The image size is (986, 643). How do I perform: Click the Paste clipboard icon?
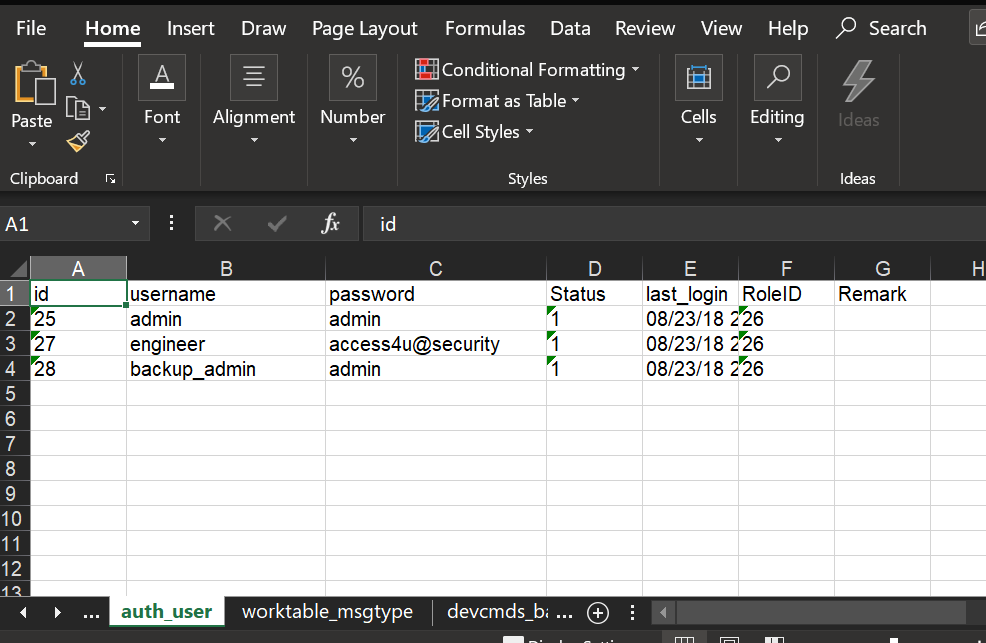(x=32, y=83)
